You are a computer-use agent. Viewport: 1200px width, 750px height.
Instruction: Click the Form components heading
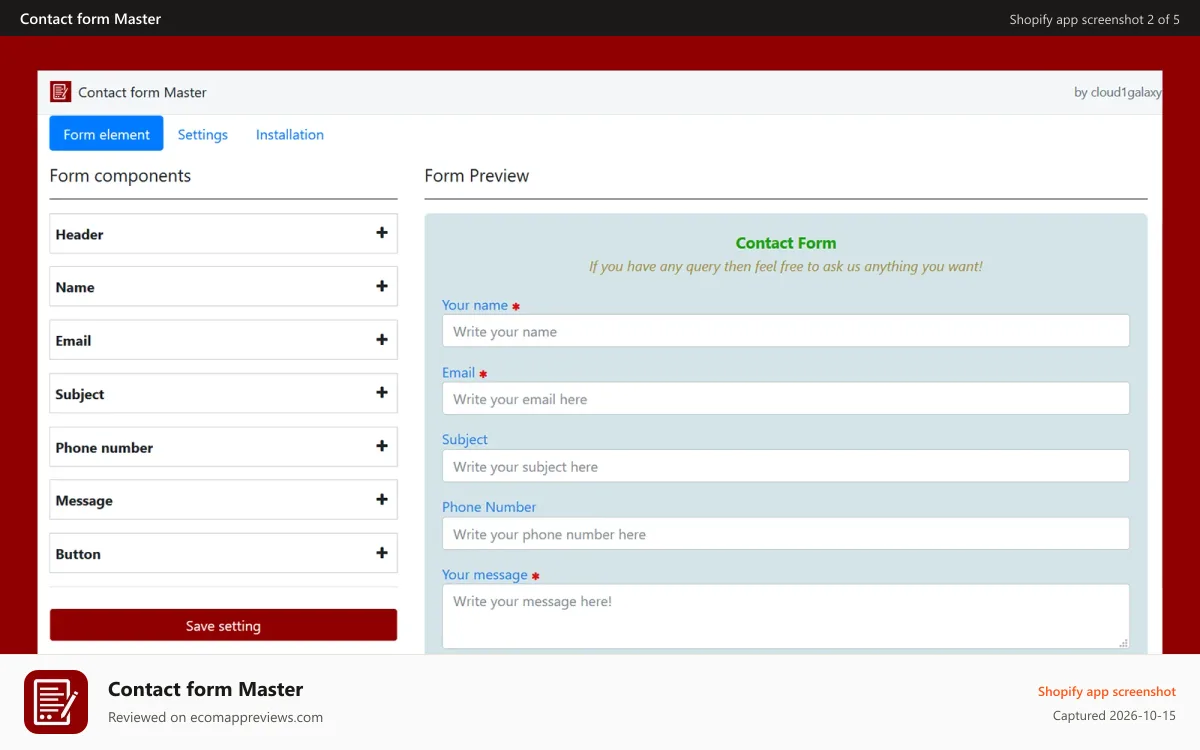pos(120,176)
